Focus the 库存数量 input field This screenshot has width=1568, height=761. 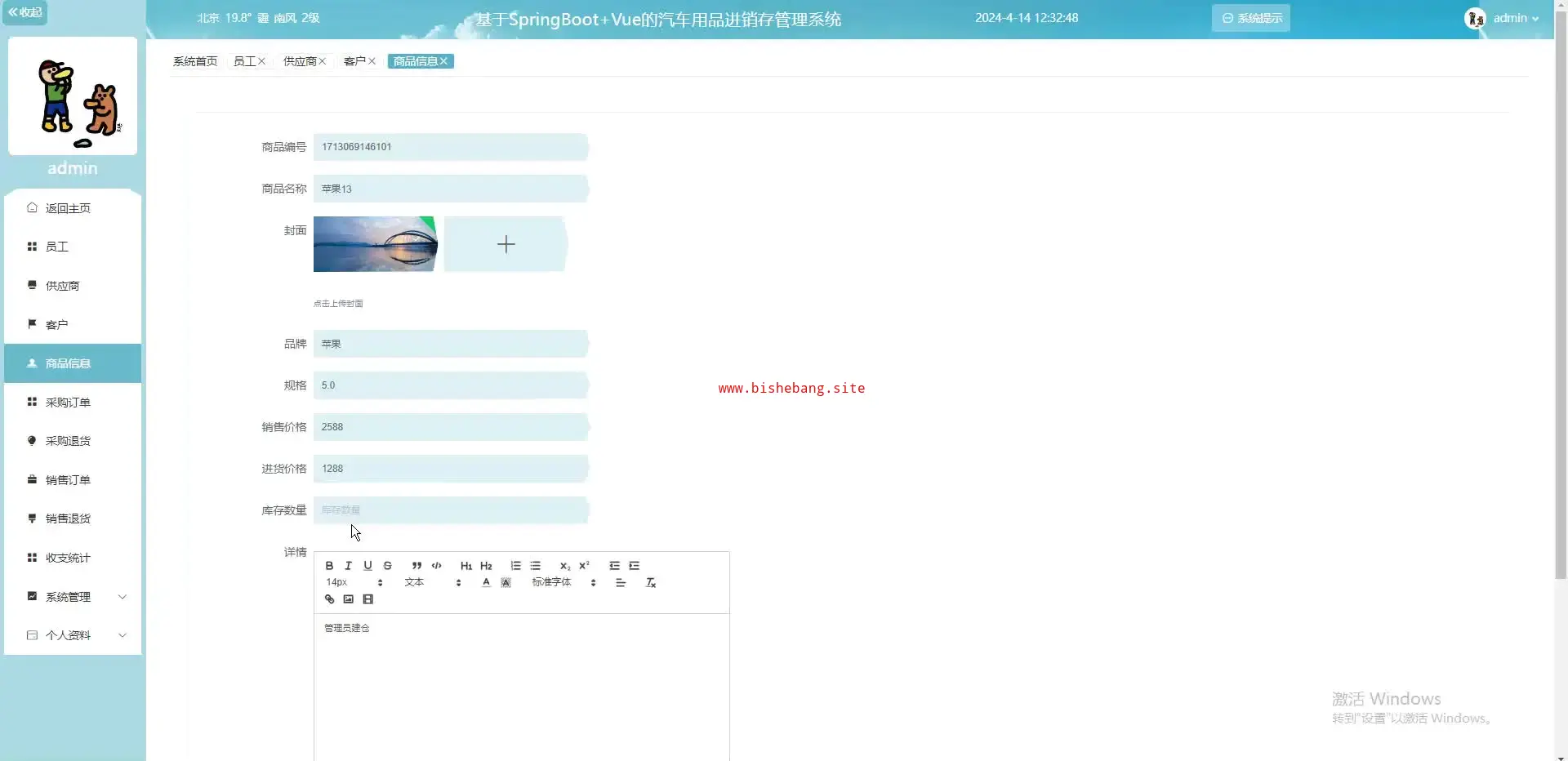(451, 510)
